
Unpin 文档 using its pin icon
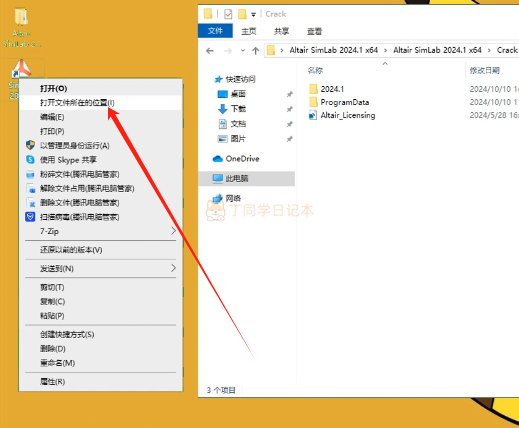point(290,124)
